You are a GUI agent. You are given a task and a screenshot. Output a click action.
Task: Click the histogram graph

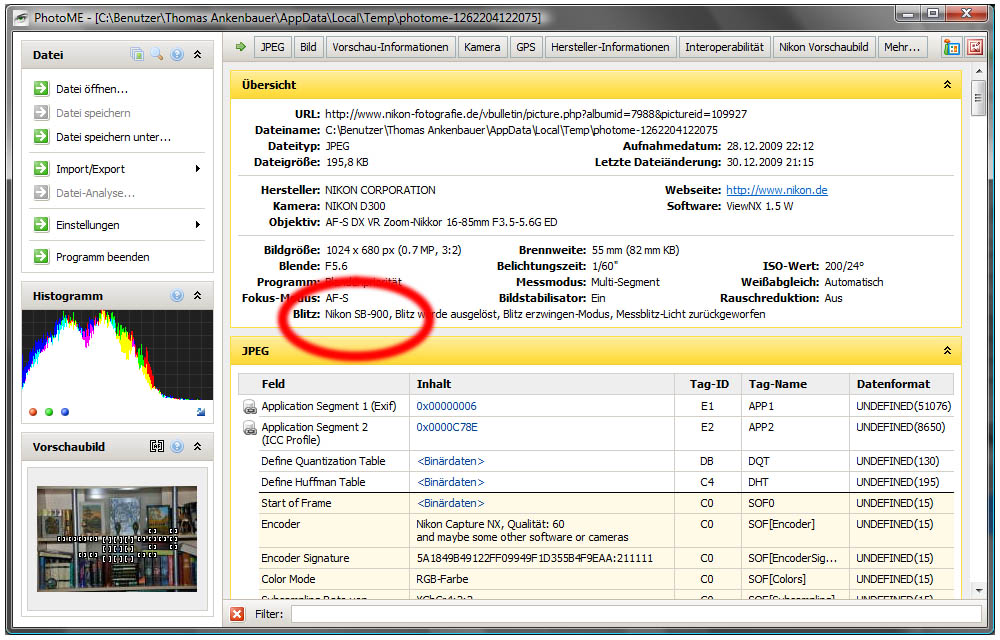(117, 355)
